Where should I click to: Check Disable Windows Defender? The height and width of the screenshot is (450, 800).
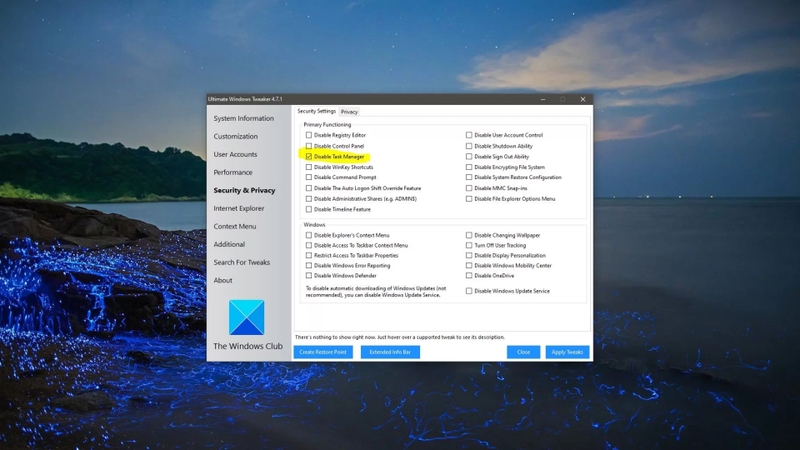309,276
